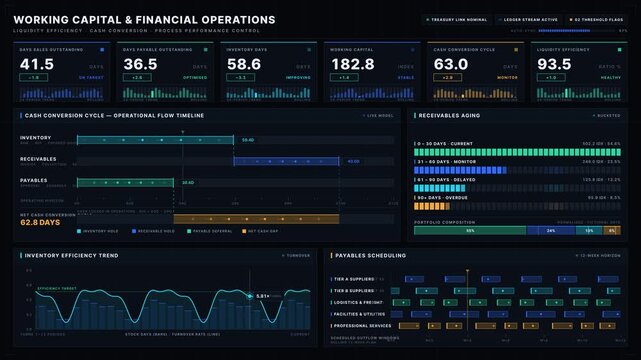Click the Liquidity Efficiency sparkline bar chart
The width and height of the screenshot is (641, 360).
[579, 93]
